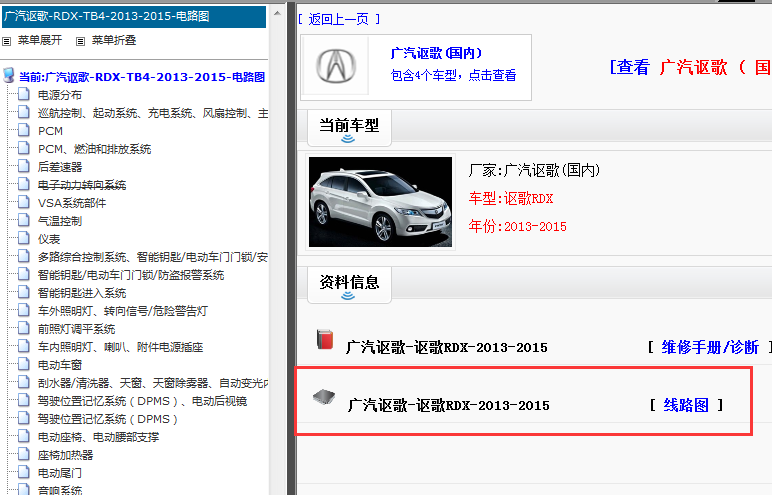Viewport: 772px width, 495px height.
Task: Open the 智能钥匙进入系统 tree item
Action: pyautogui.click(x=82, y=293)
